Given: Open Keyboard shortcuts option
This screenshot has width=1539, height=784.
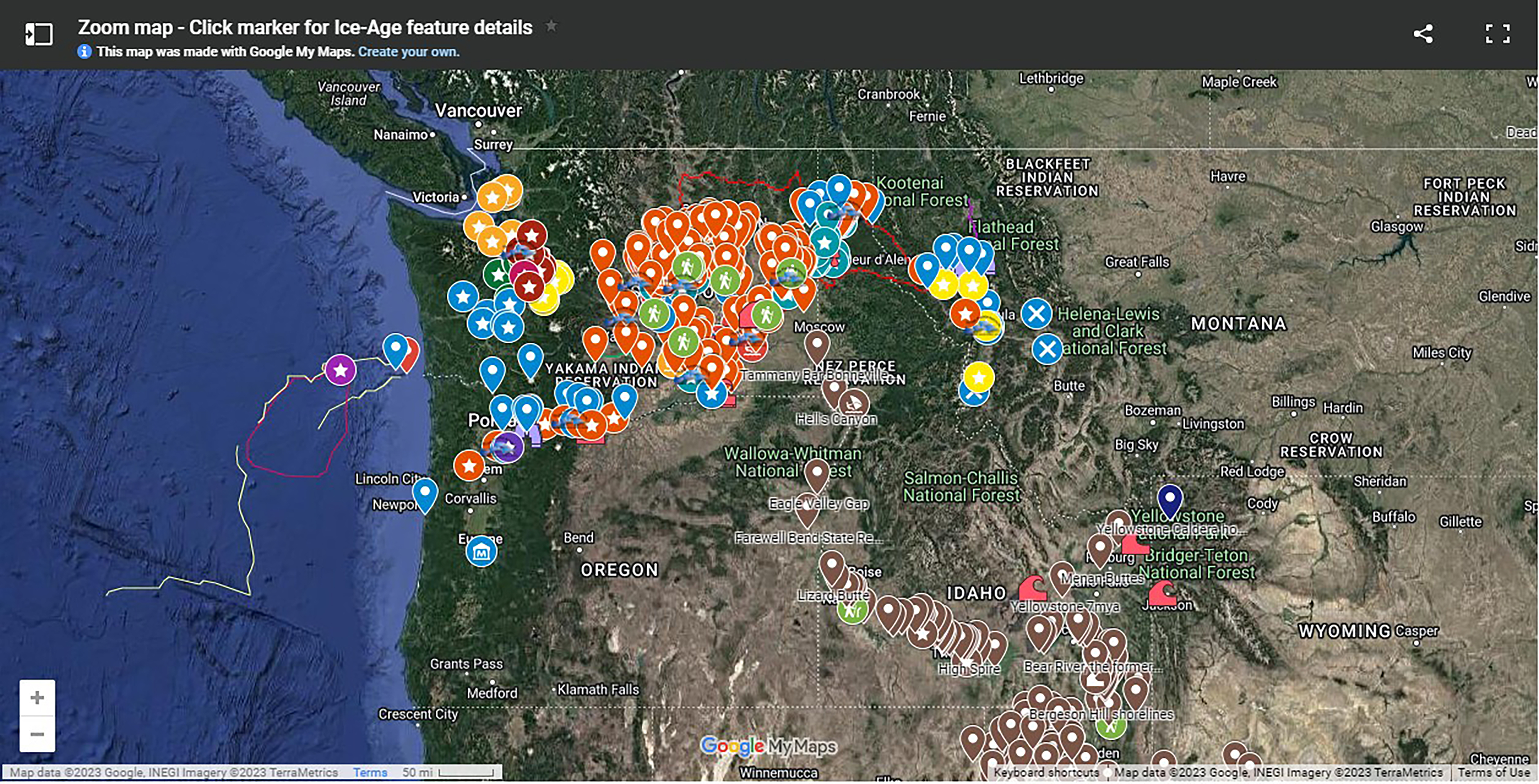Looking at the screenshot, I should click(x=1046, y=772).
